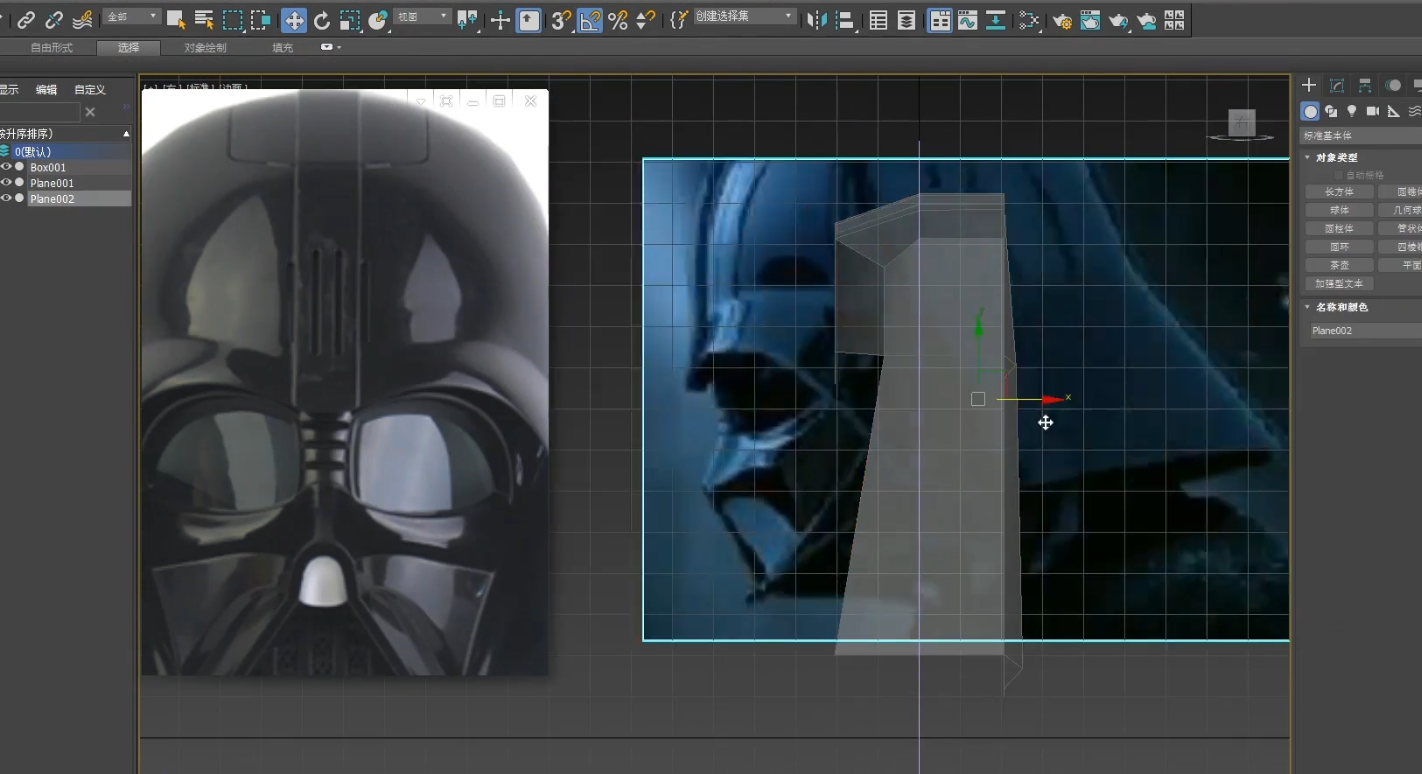The image size is (1422, 774).
Task: Clear the Scene Explorer search with X
Action: (90, 112)
